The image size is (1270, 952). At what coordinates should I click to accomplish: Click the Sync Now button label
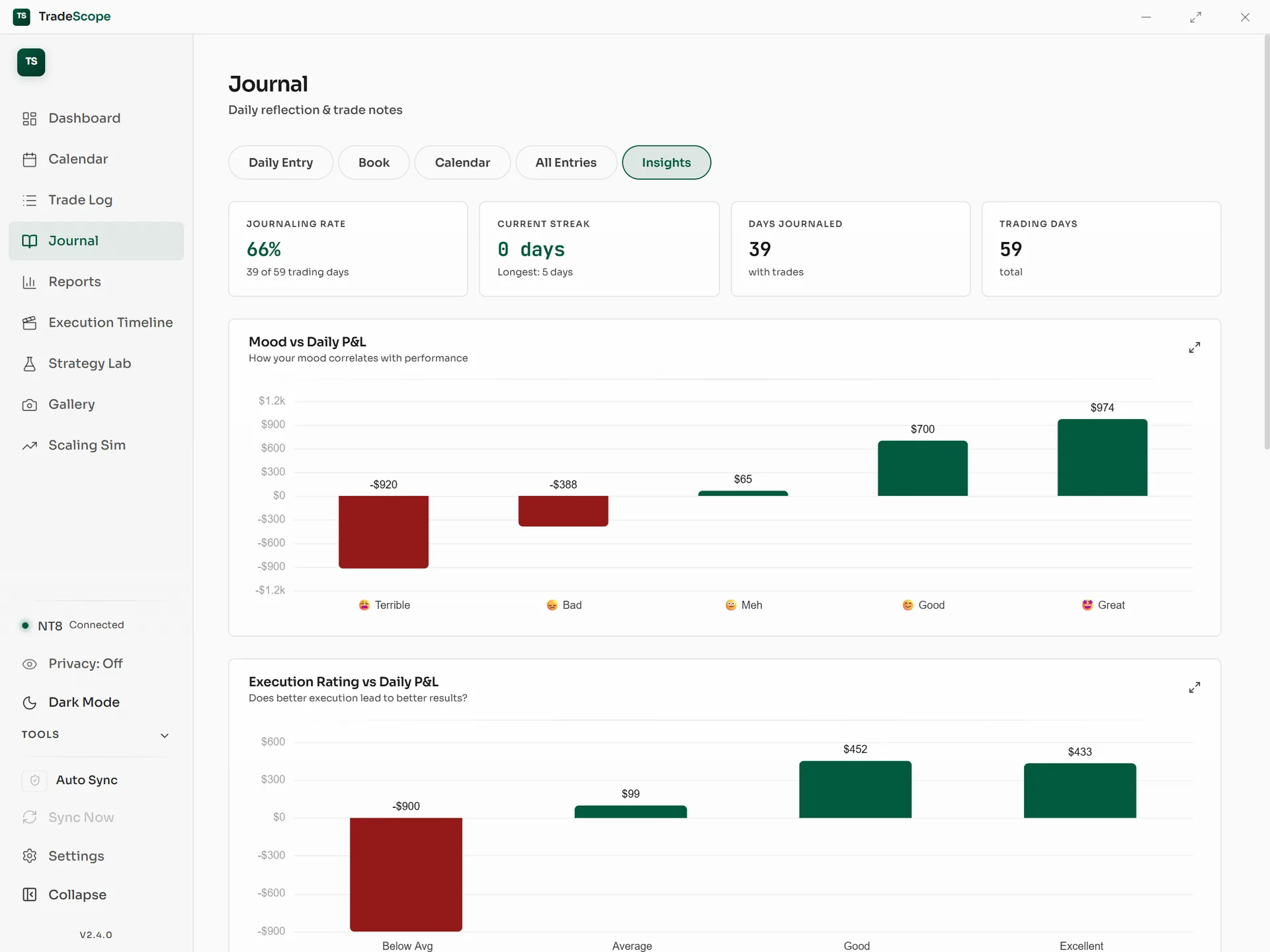(x=81, y=818)
